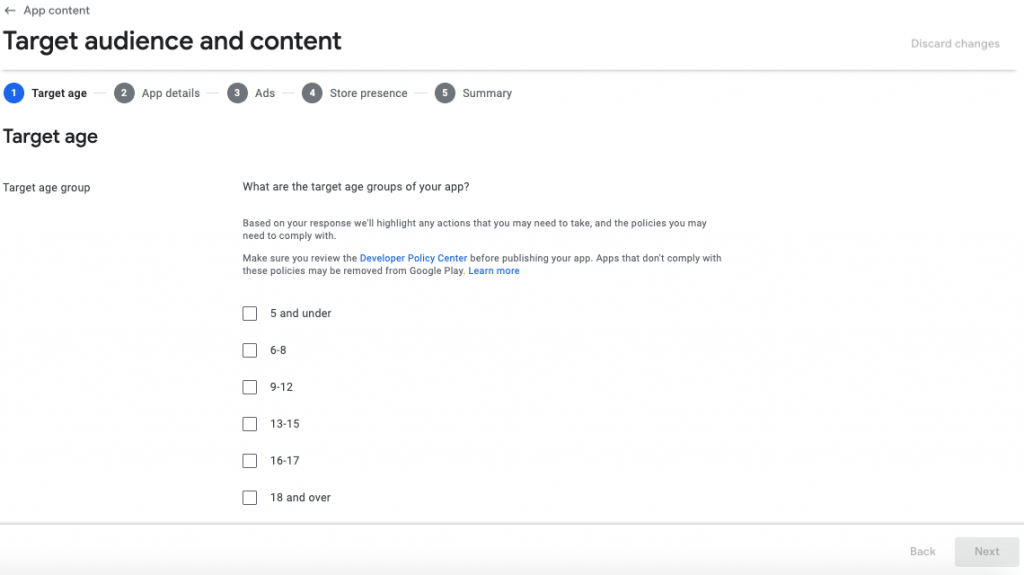1024x575 pixels.
Task: Click the step 5 circle icon
Action: coord(445,93)
